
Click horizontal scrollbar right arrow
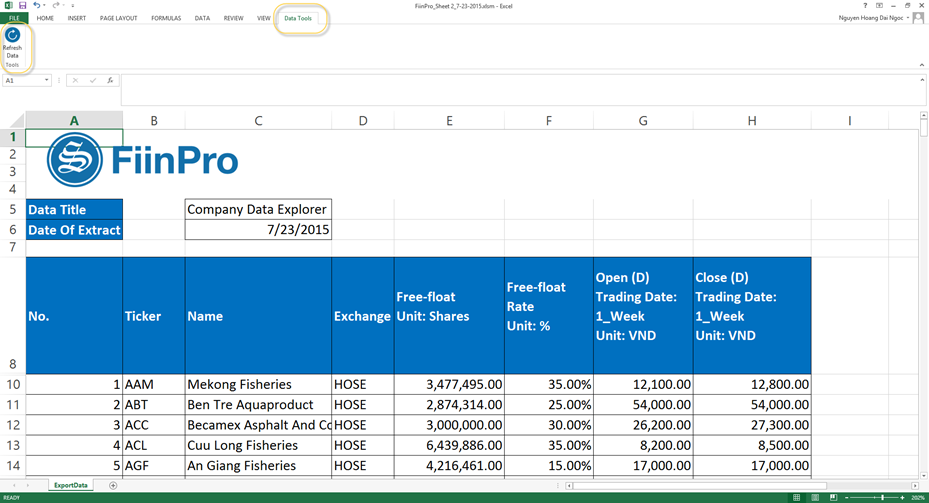[915, 486]
